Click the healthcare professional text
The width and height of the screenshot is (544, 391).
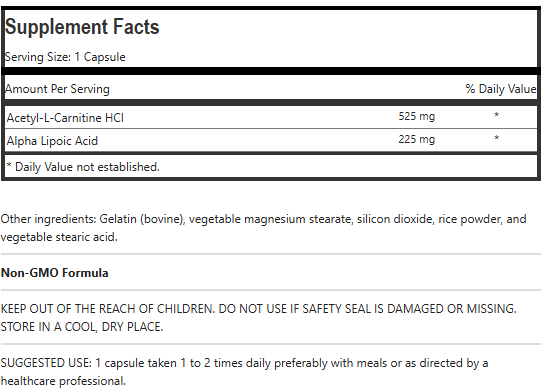click(63, 381)
